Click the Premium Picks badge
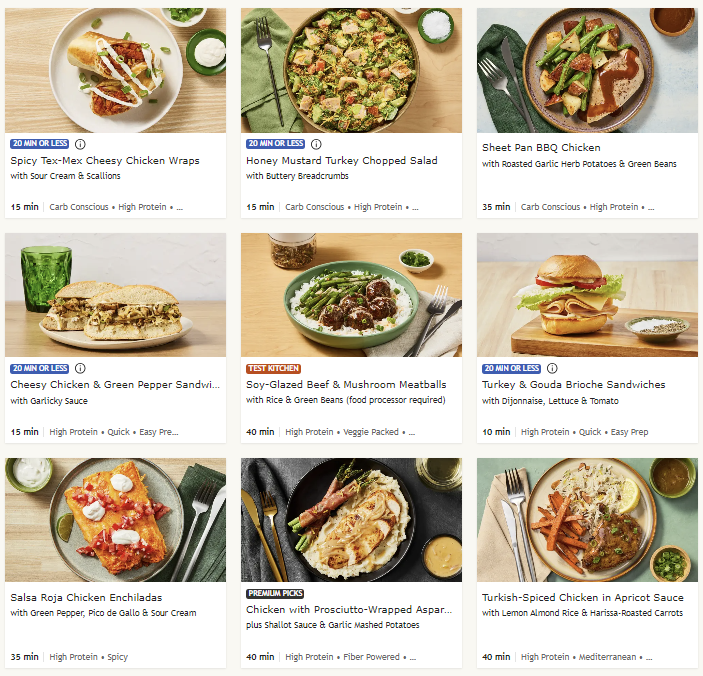This screenshot has width=703, height=676. (x=275, y=594)
